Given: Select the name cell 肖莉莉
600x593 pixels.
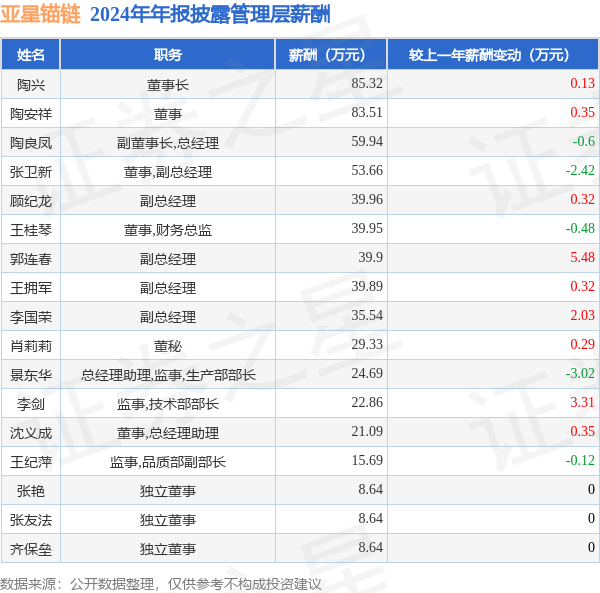Looking at the screenshot, I should (x=31, y=346).
